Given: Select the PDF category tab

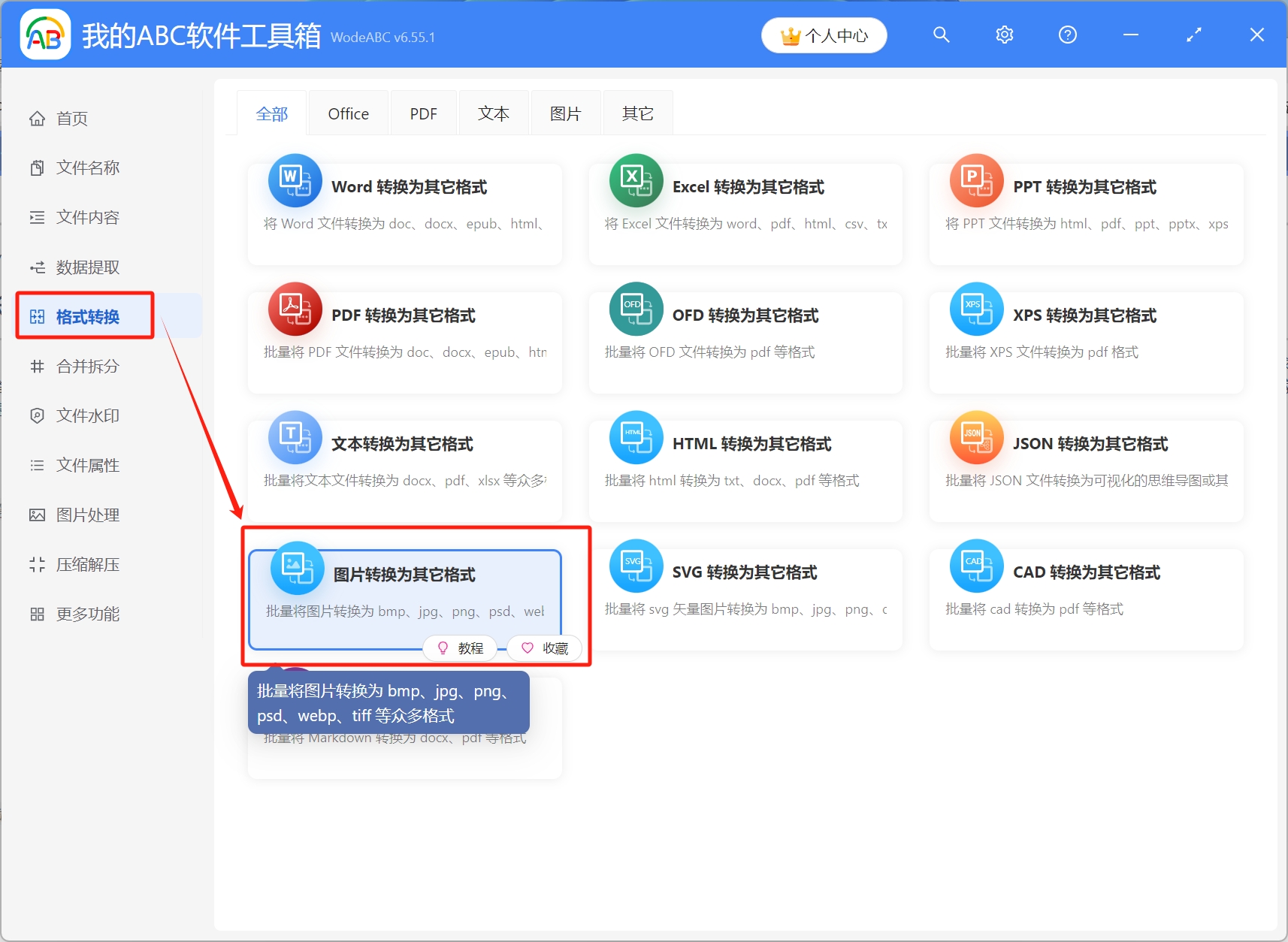Looking at the screenshot, I should [423, 114].
